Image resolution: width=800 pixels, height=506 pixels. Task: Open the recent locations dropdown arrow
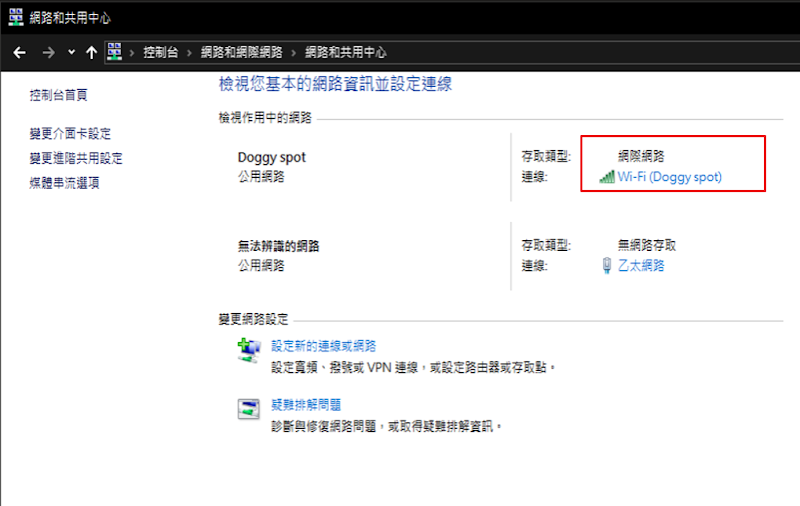71,52
